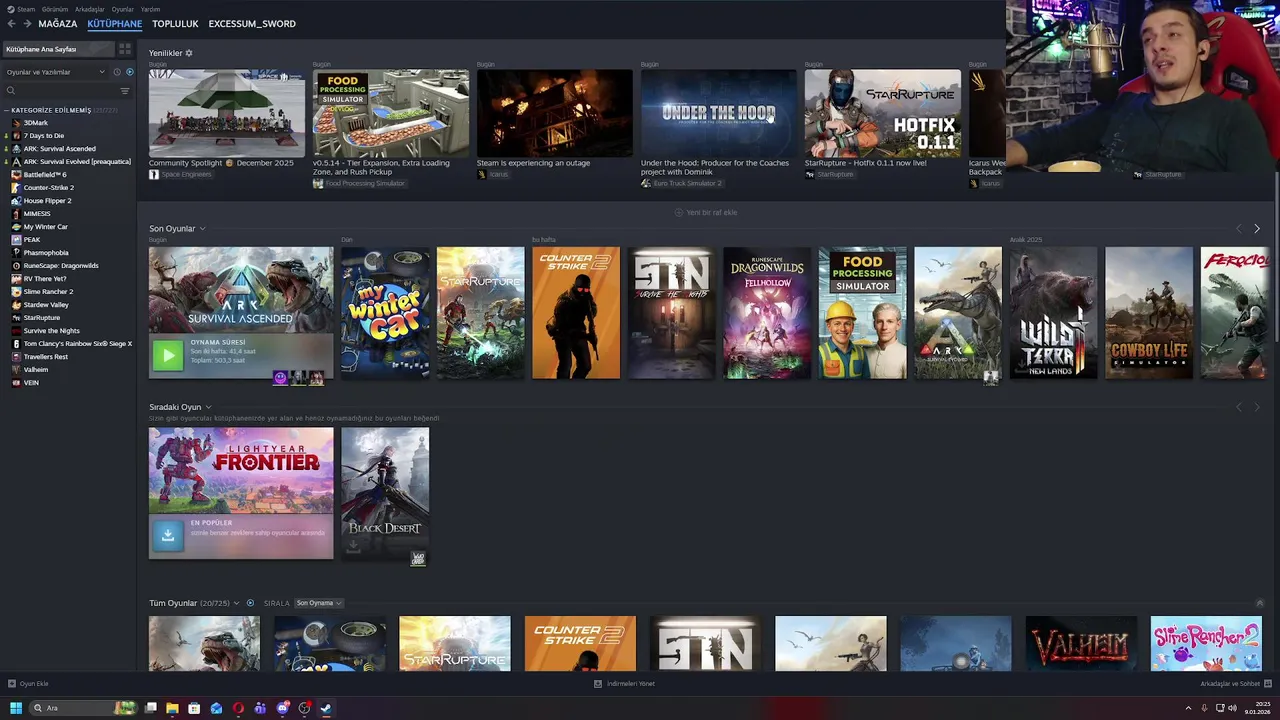The image size is (1280, 720).
Task: Switch to the TOPLULUK tab
Action: (175, 24)
